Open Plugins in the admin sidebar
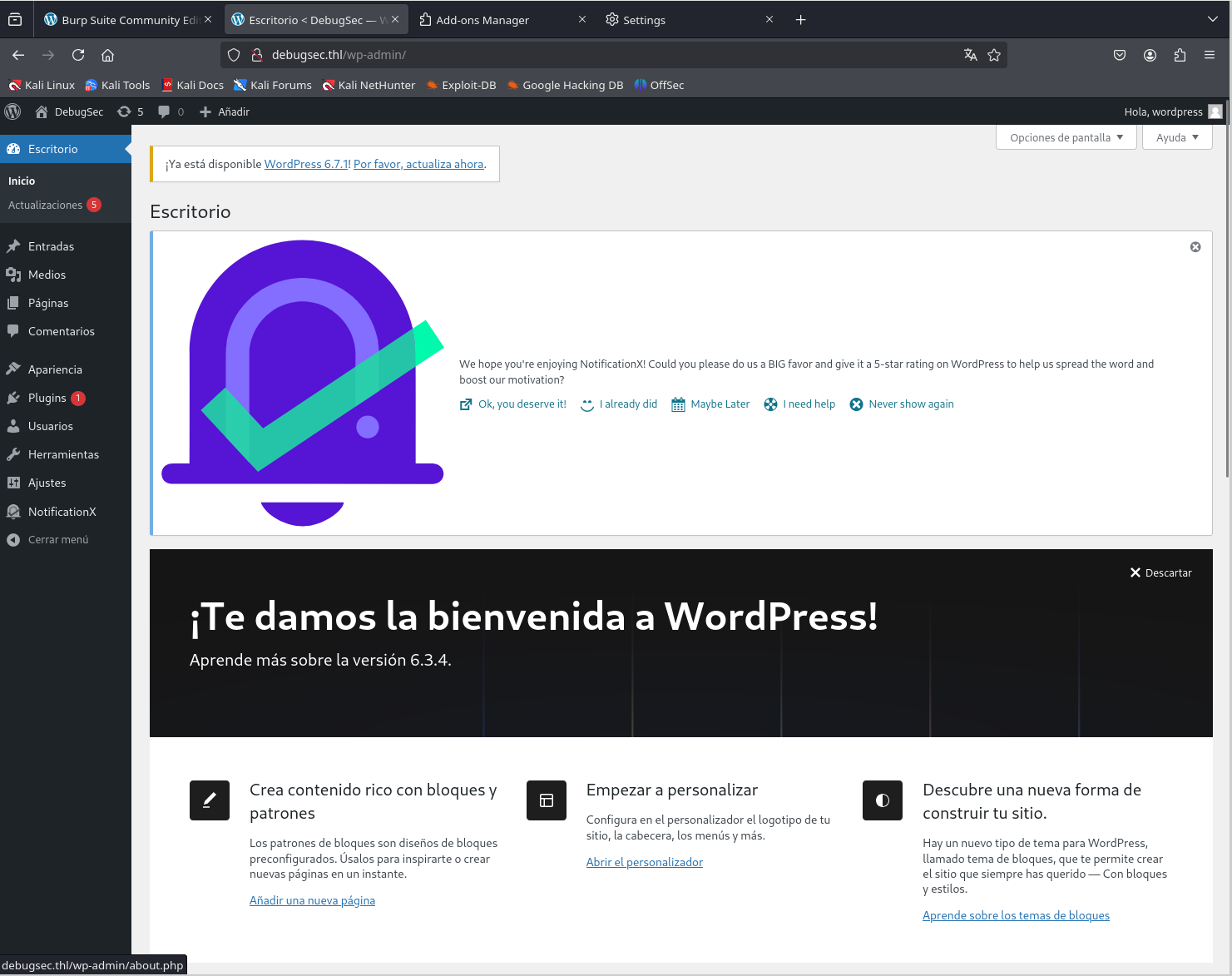Viewport: 1232px width, 976px height. (x=47, y=398)
